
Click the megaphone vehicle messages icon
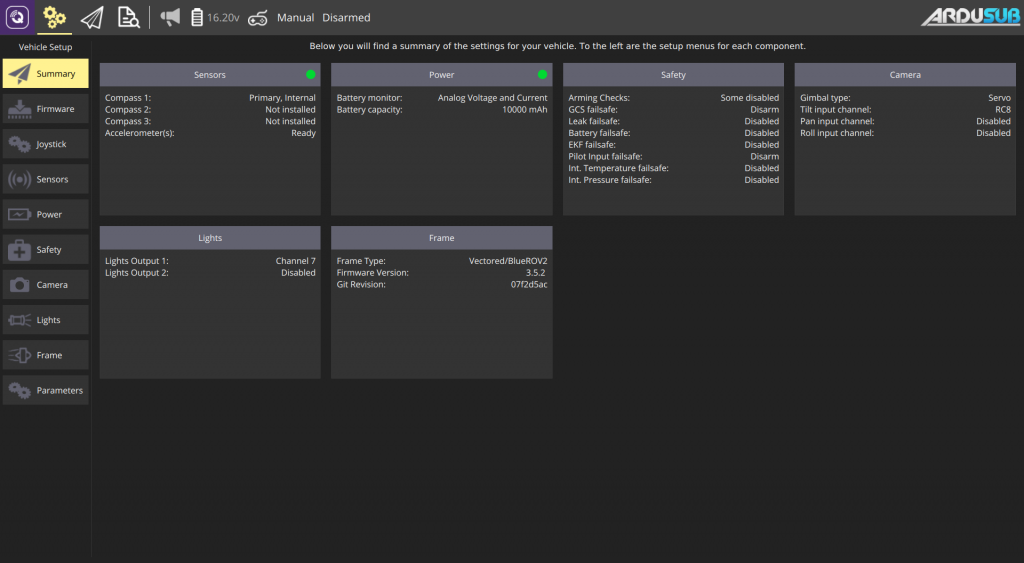pyautogui.click(x=171, y=17)
